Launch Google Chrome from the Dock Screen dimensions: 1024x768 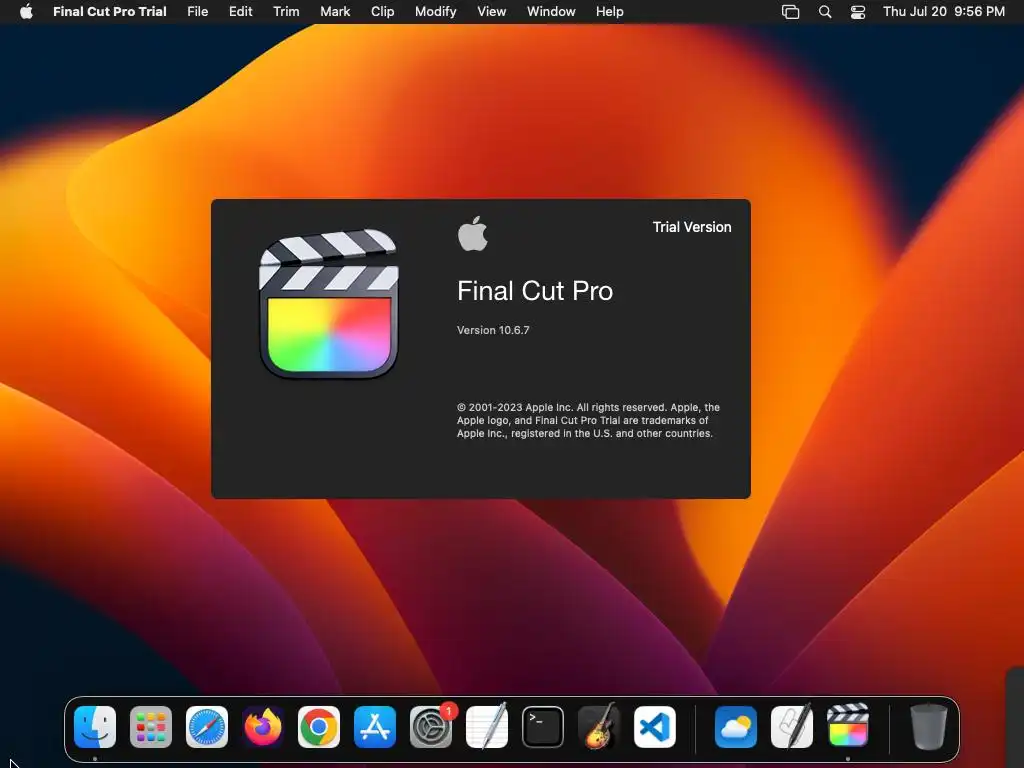(319, 727)
